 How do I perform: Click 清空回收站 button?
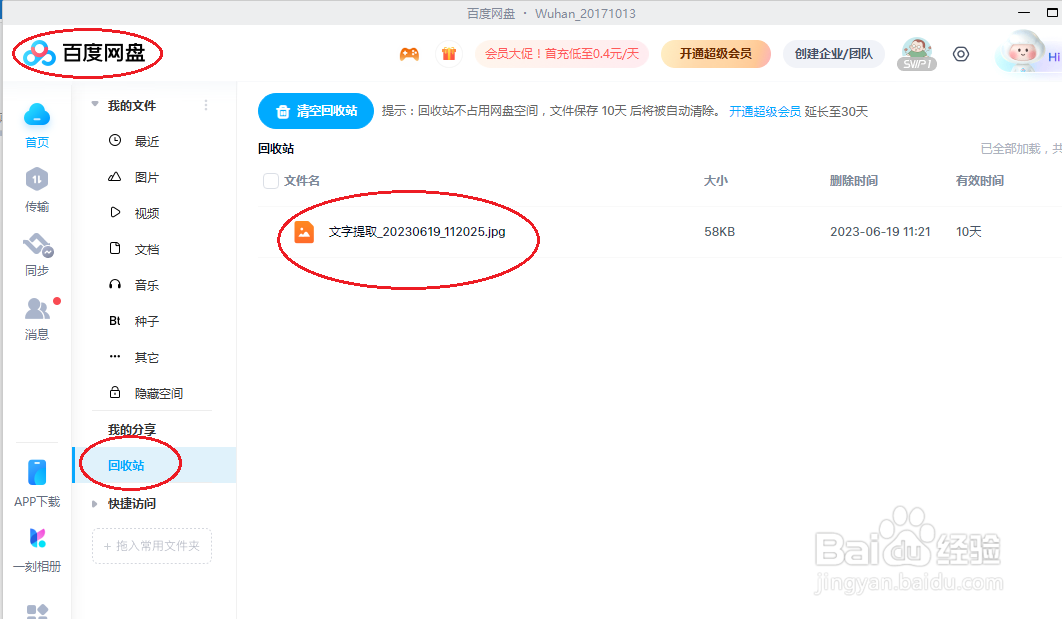coord(316,111)
